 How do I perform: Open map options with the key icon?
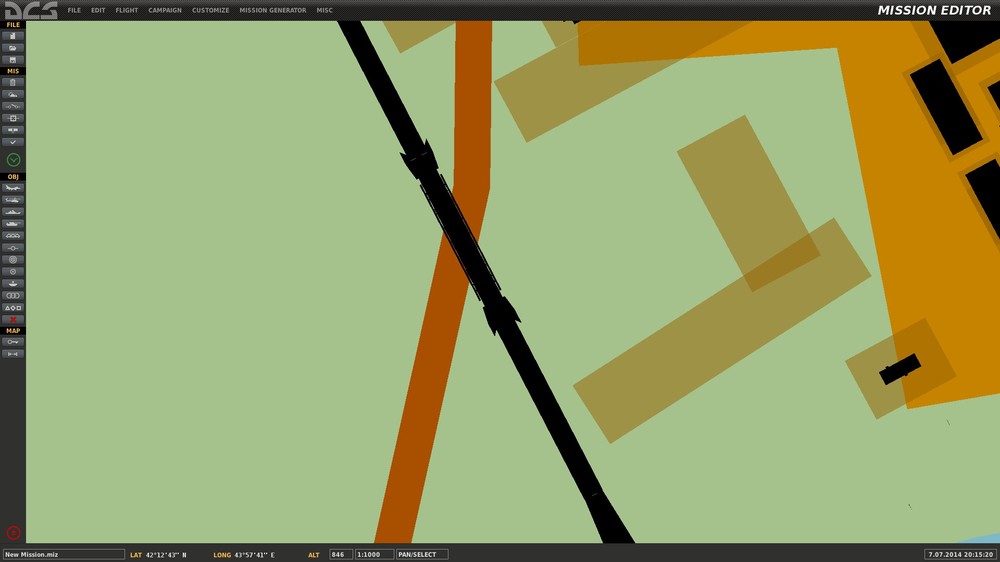pos(13,342)
